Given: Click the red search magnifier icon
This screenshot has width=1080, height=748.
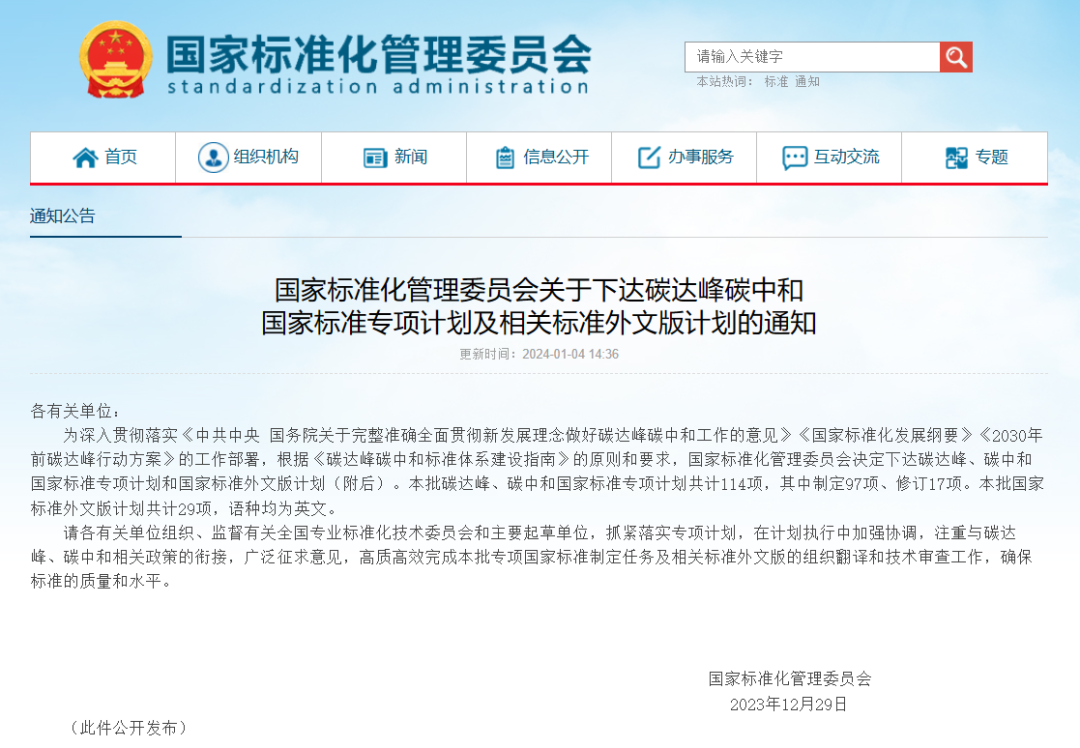Looking at the screenshot, I should coord(955,57).
